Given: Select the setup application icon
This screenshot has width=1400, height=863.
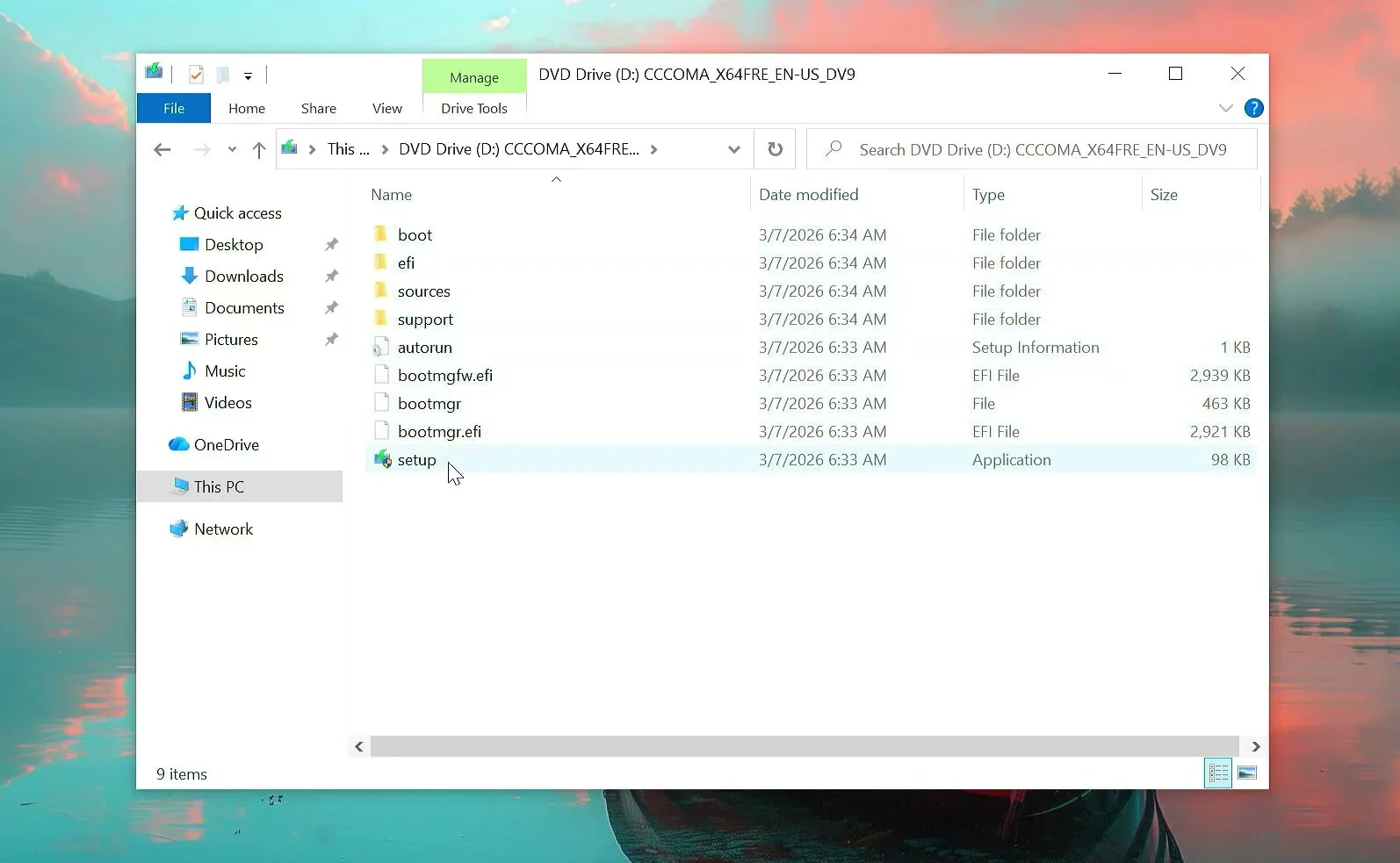Looking at the screenshot, I should (382, 459).
